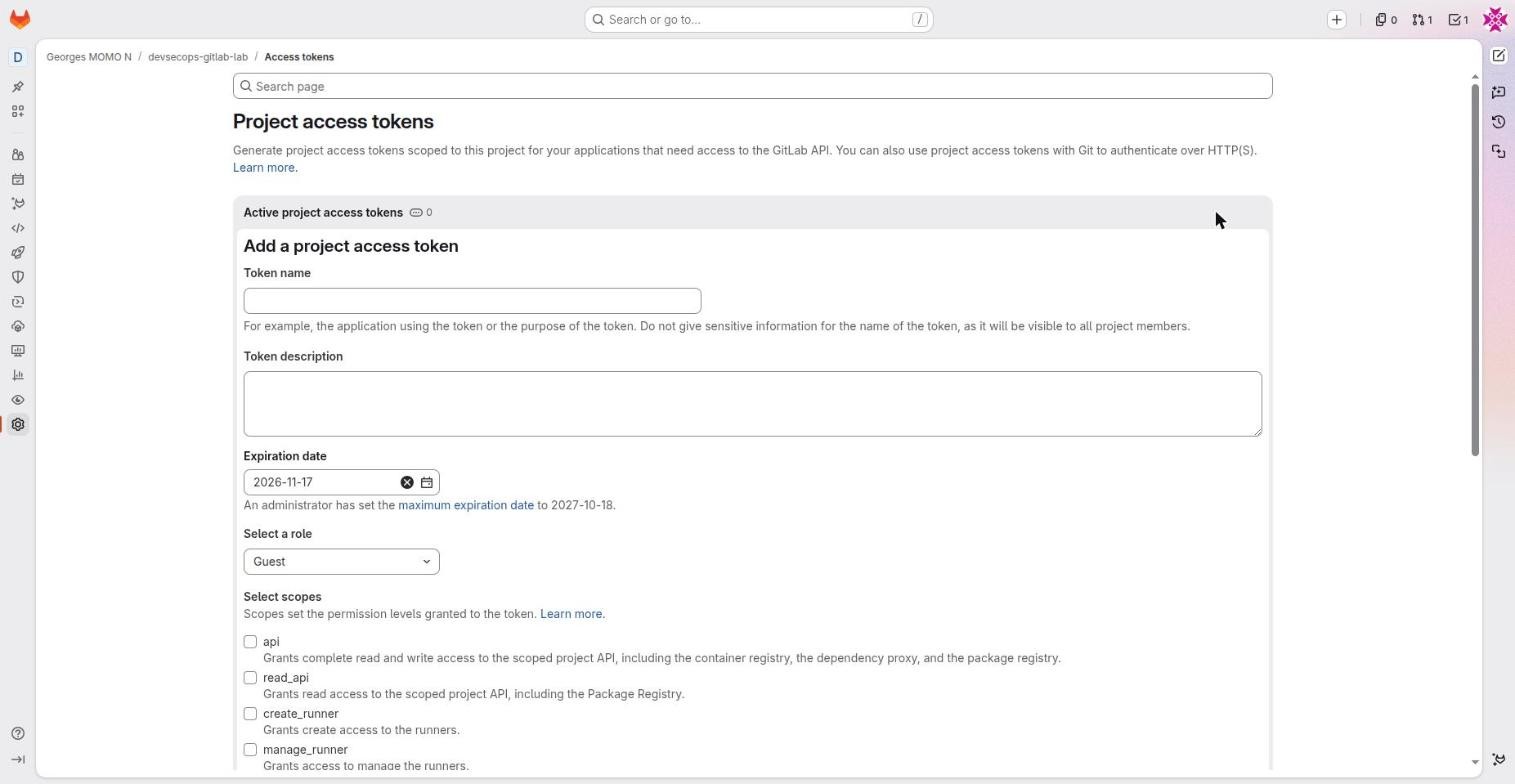Click the Search or go to box
Image resolution: width=1515 pixels, height=784 pixels.
(x=759, y=19)
